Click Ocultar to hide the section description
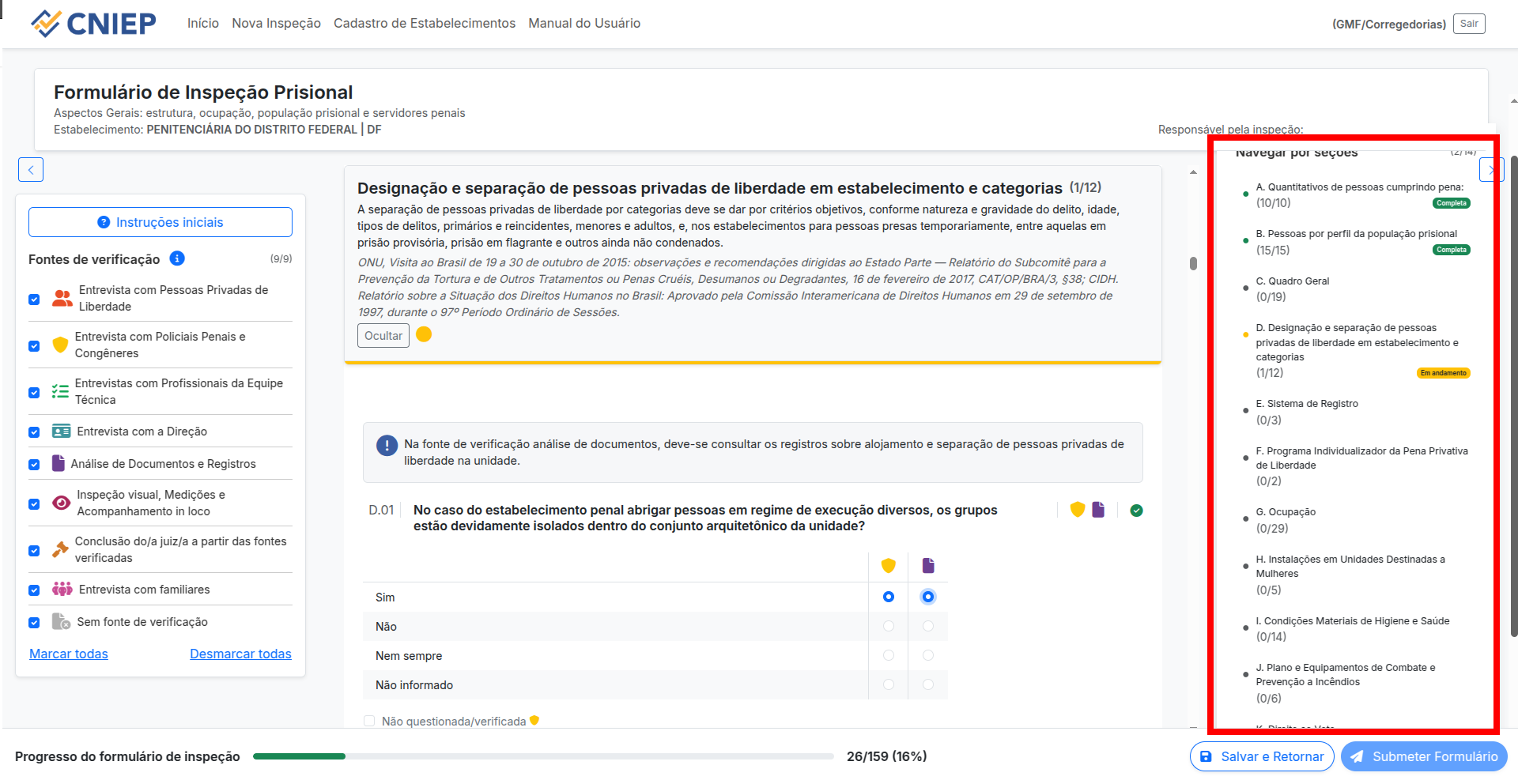Screen dimensions: 1518x784 [x=383, y=335]
